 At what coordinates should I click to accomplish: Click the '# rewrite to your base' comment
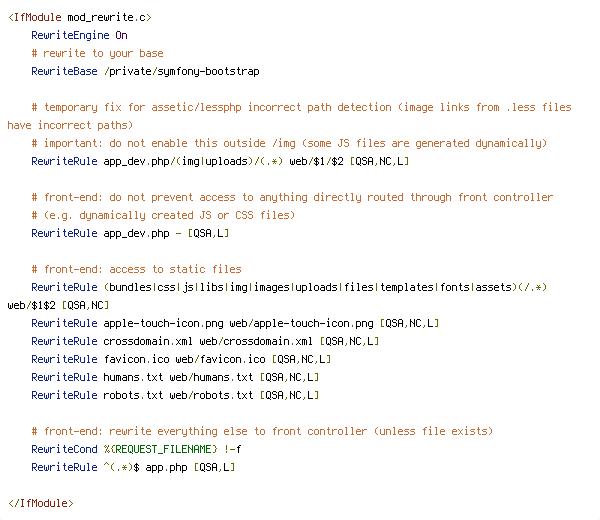tap(98, 54)
